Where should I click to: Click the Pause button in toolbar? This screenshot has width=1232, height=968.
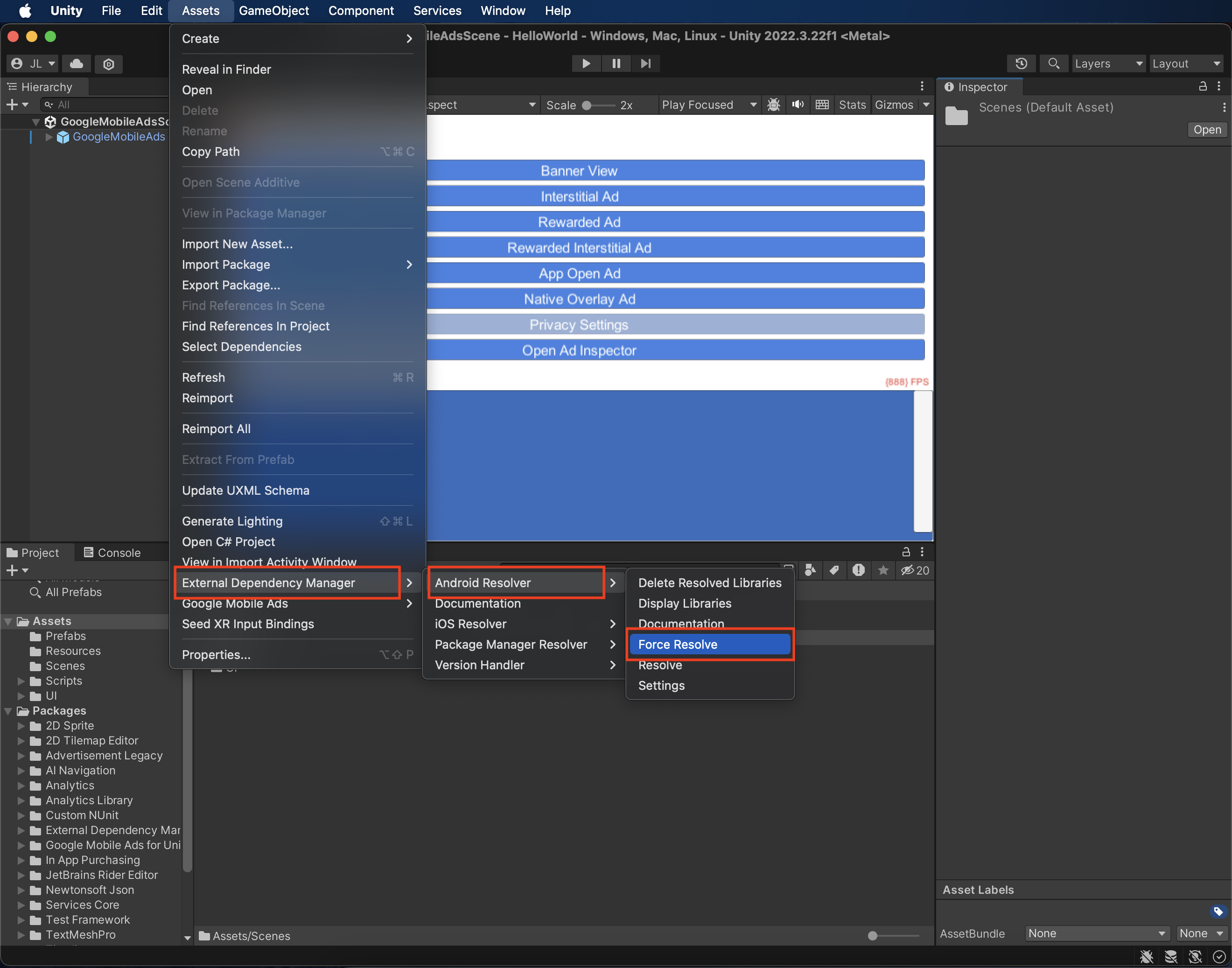point(617,63)
